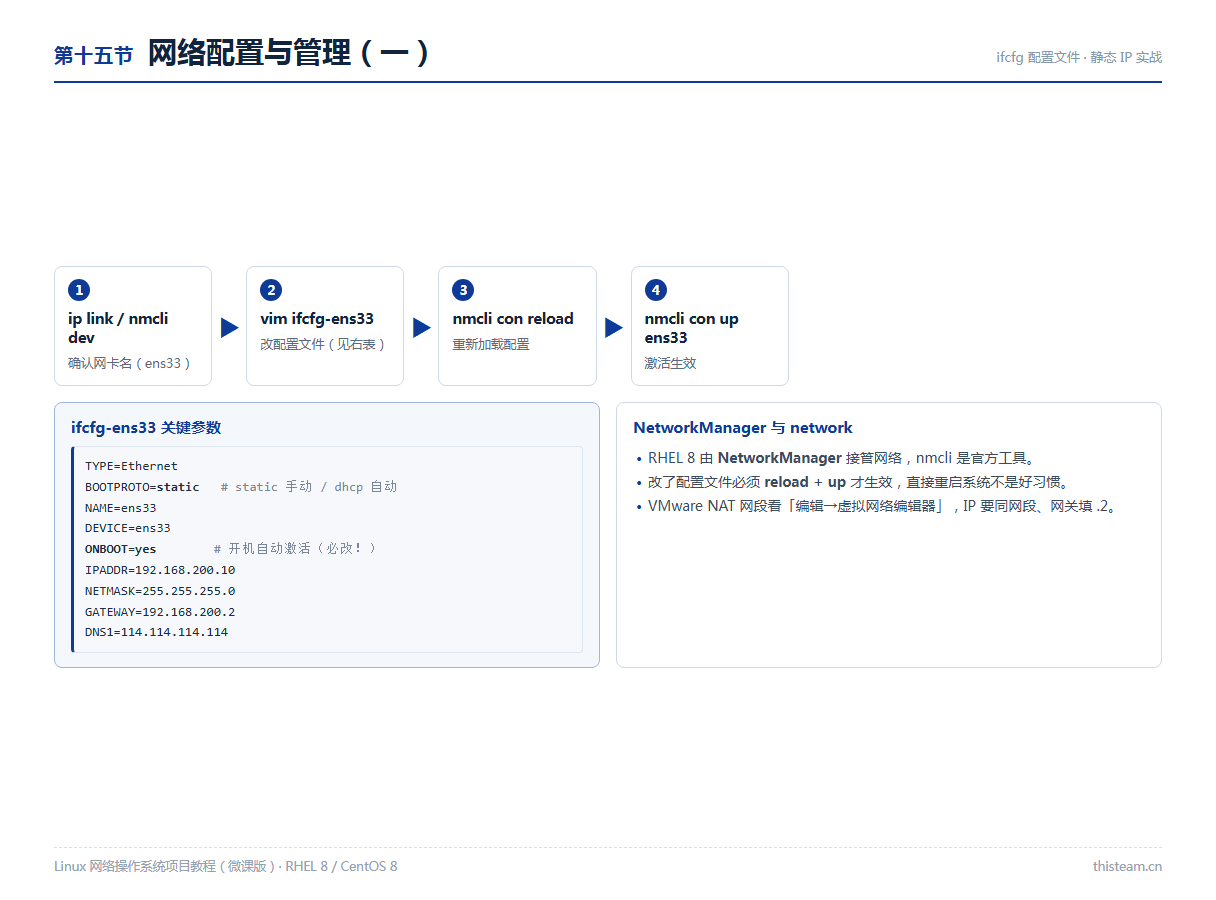The image size is (1216, 900).
Task: Click the line DEVICE=ens33
Action: (128, 528)
